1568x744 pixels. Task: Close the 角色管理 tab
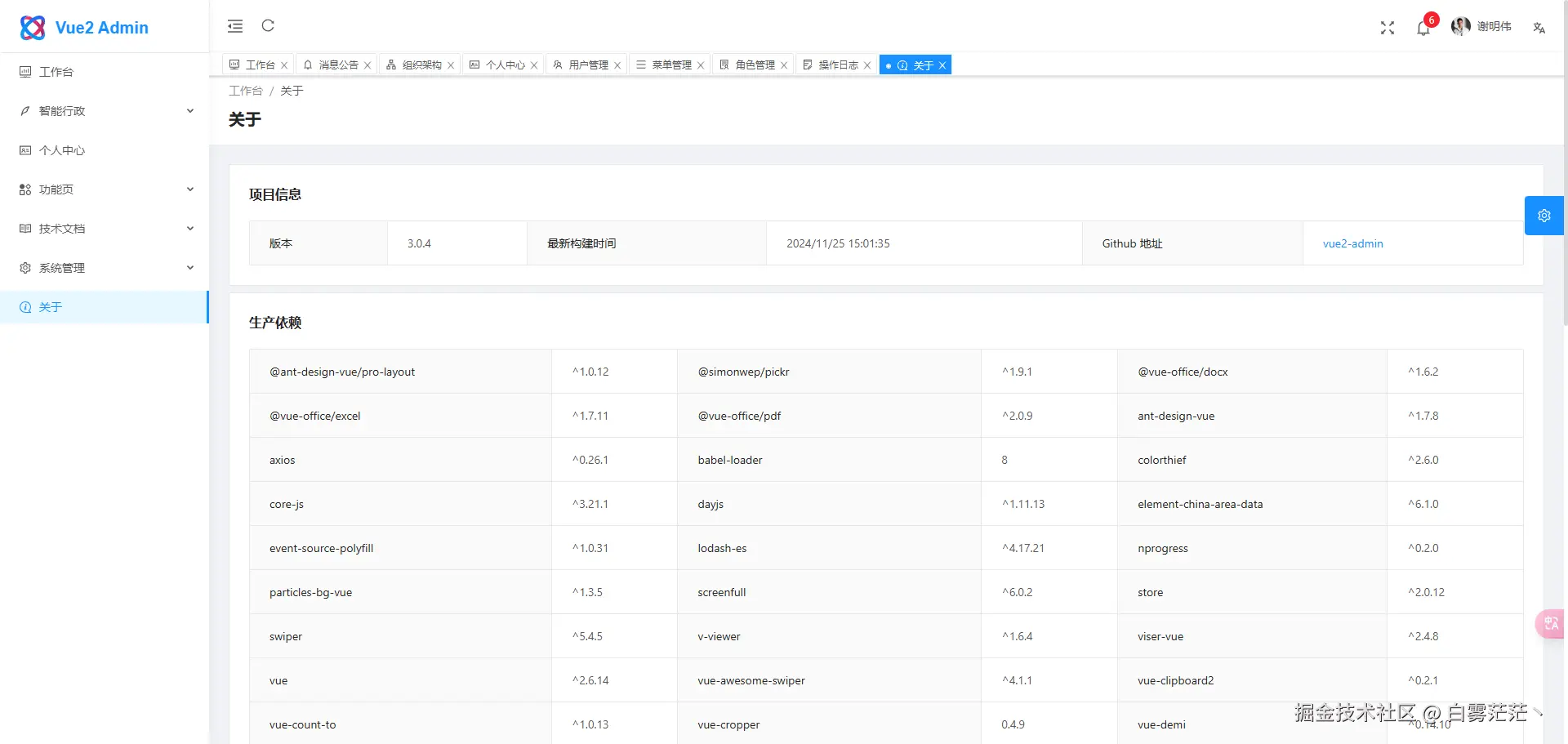coord(784,65)
